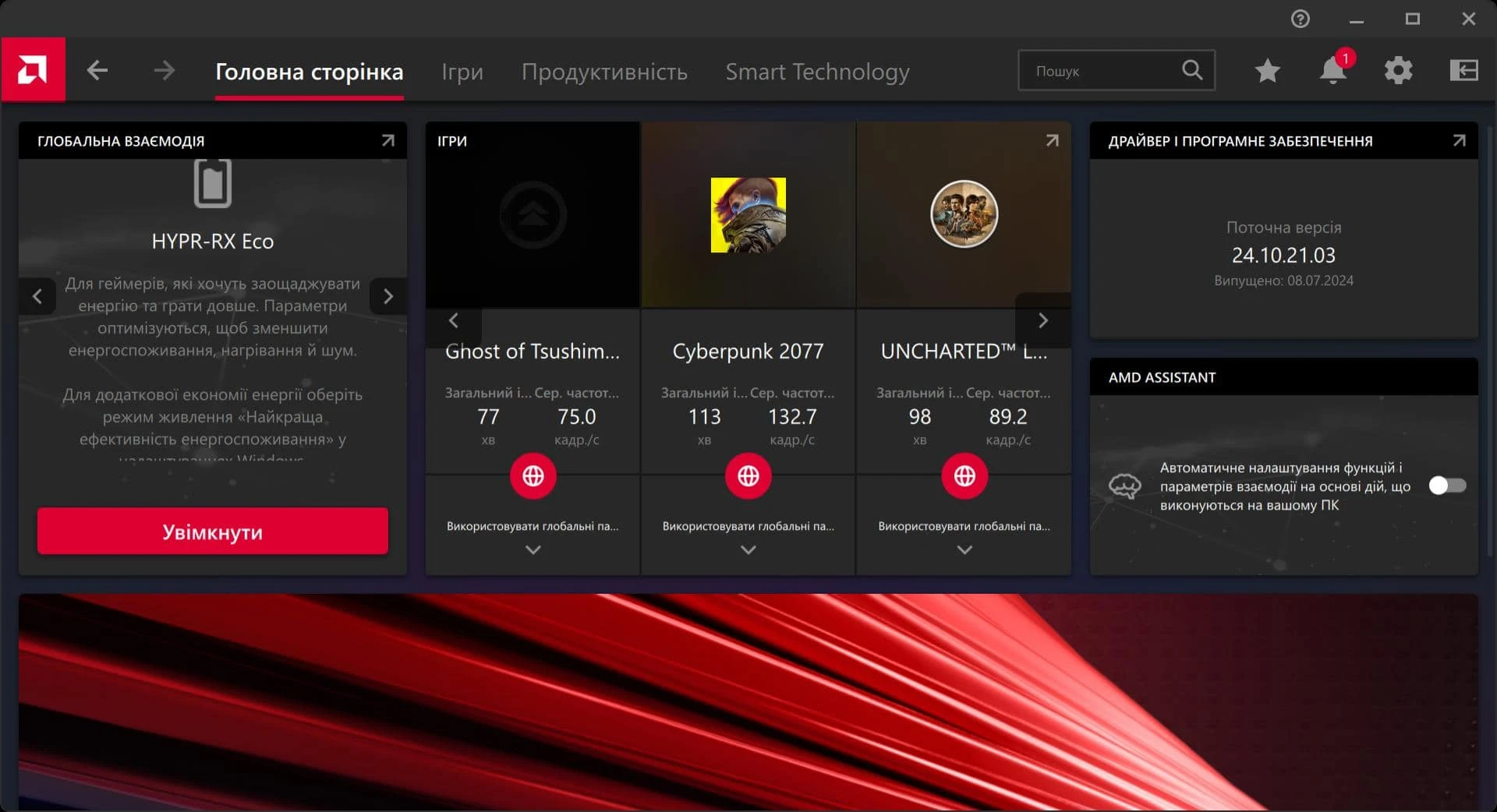Switch to the Smart Technology tab

click(x=817, y=72)
